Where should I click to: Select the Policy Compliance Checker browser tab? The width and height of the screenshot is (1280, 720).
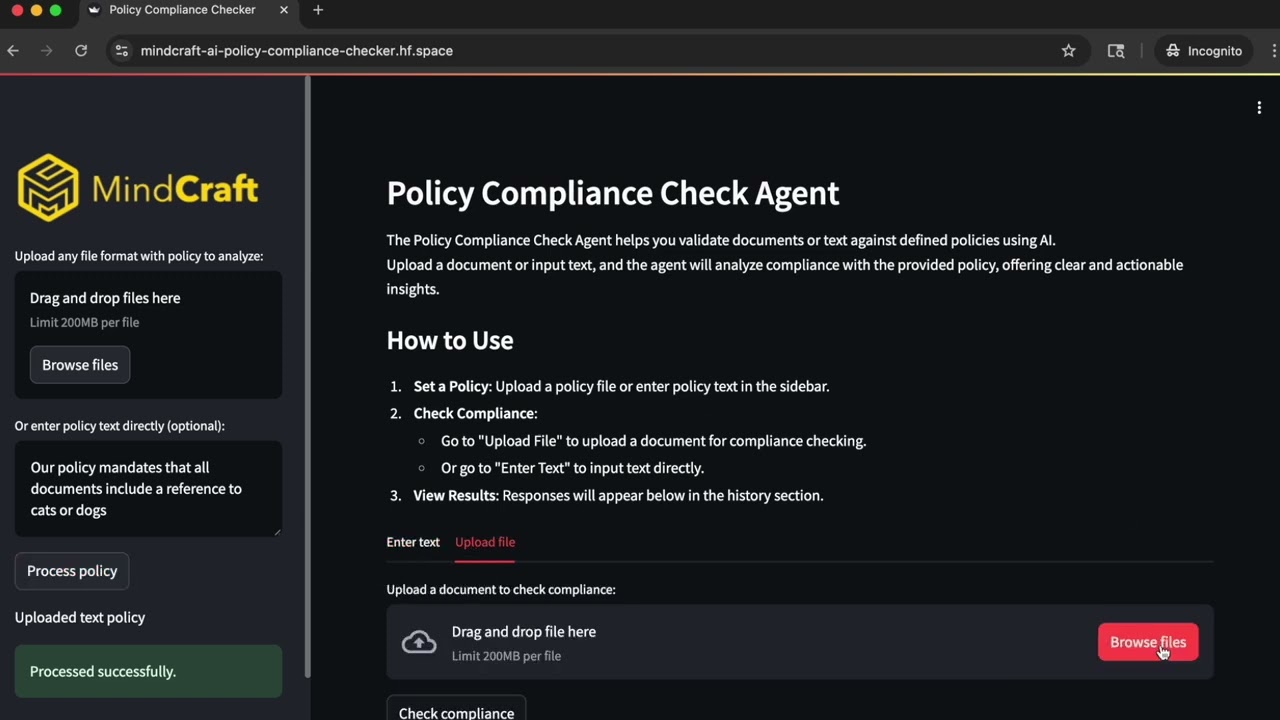coord(182,10)
